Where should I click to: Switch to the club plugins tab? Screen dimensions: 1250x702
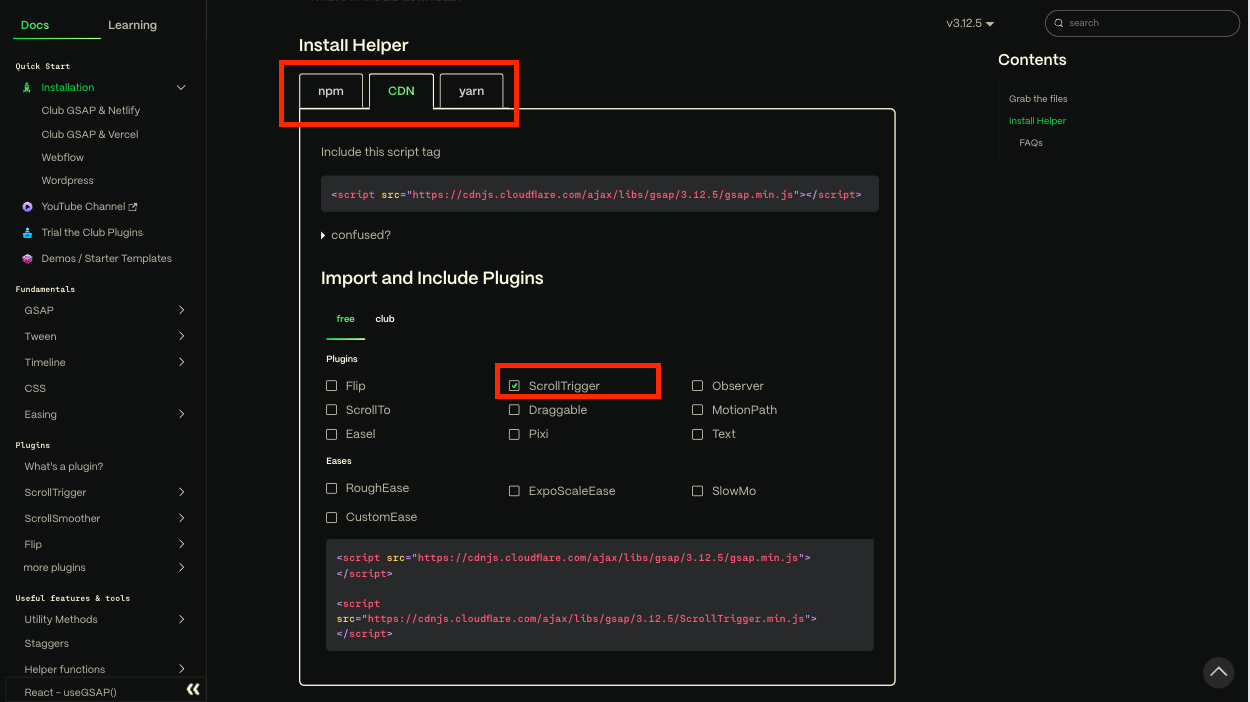click(385, 319)
